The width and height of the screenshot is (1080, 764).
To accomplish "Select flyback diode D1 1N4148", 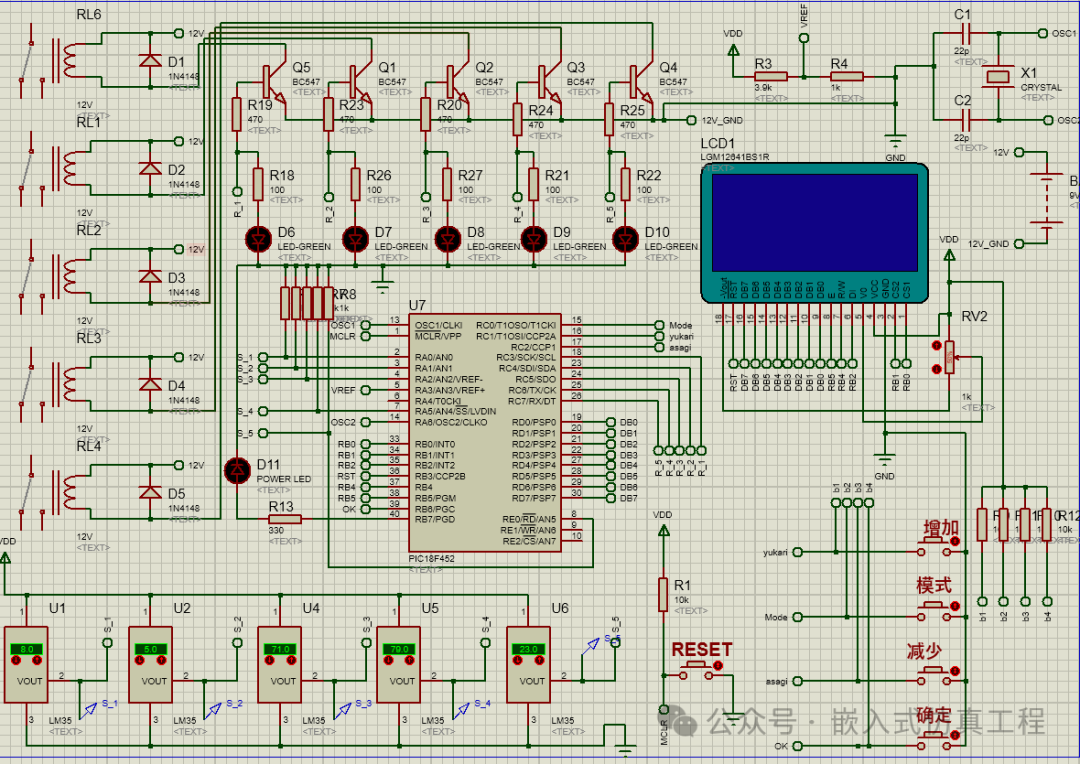I will click(x=151, y=61).
